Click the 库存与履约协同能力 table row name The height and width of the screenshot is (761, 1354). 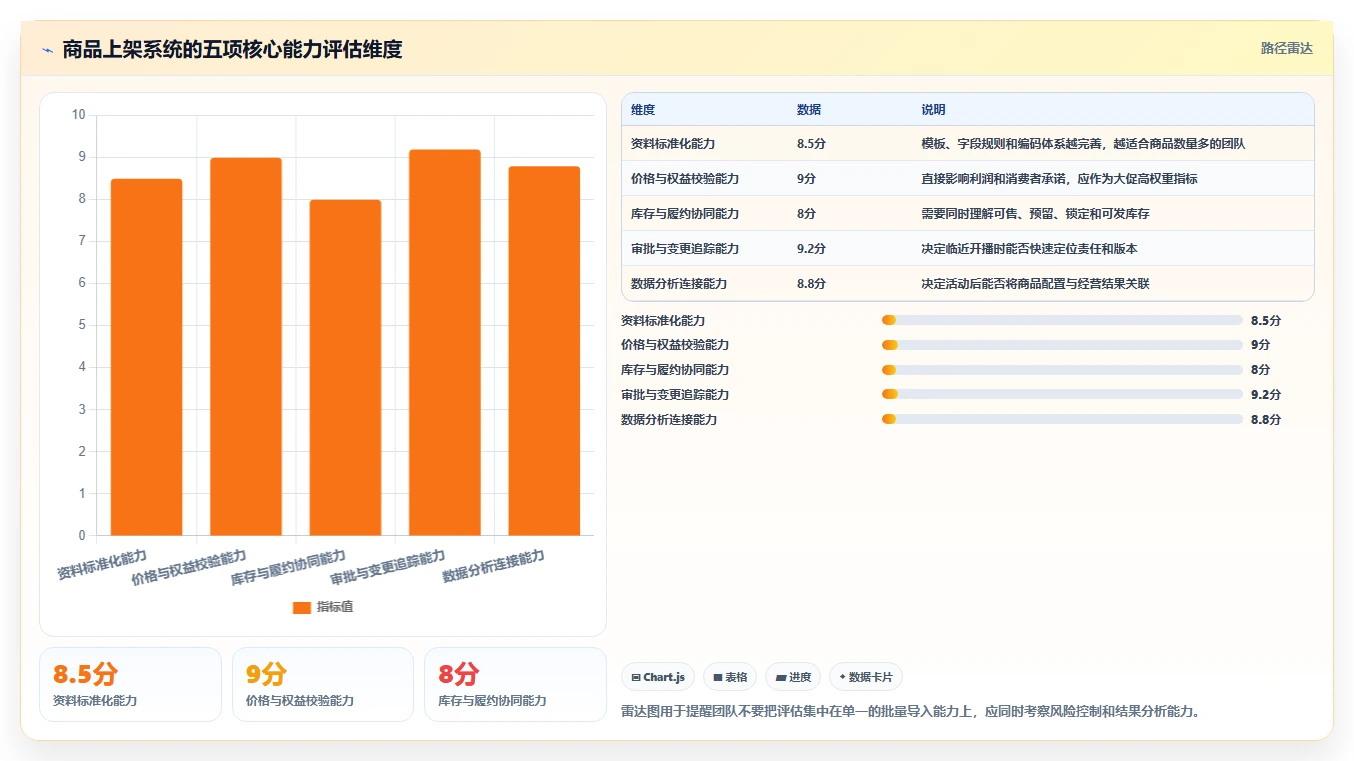[x=685, y=214]
